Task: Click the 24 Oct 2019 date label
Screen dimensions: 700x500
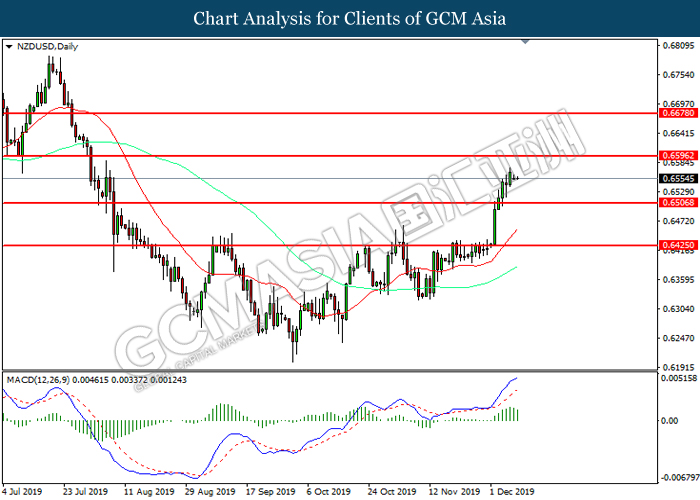Action: [x=392, y=492]
